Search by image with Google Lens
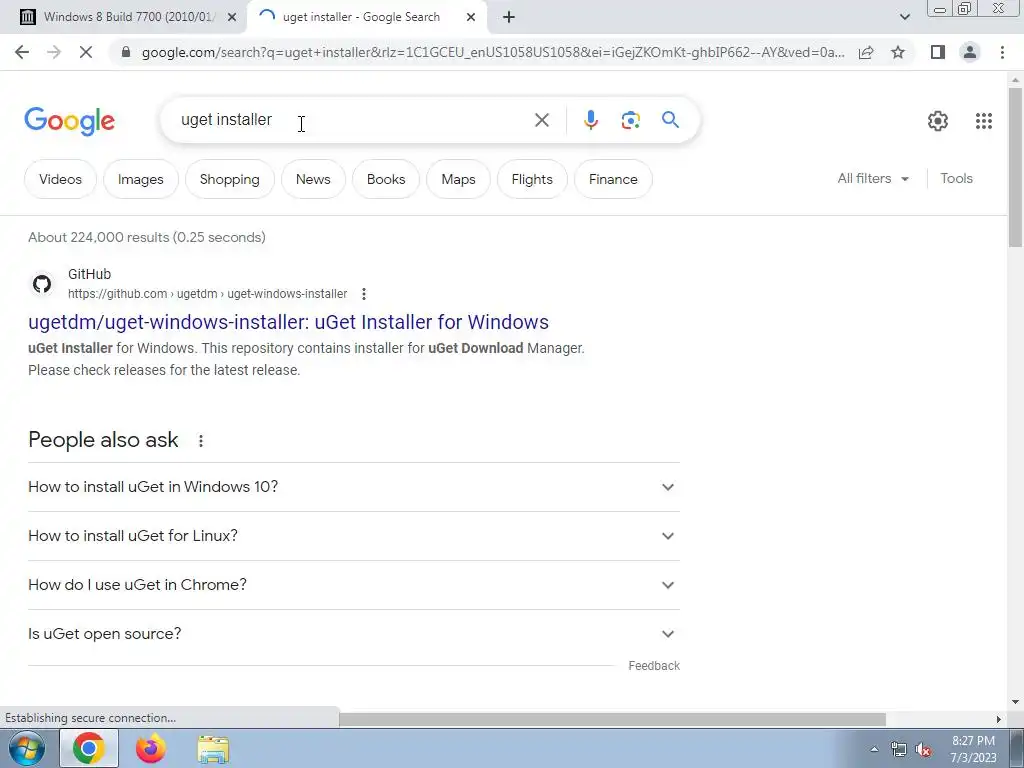 630,120
